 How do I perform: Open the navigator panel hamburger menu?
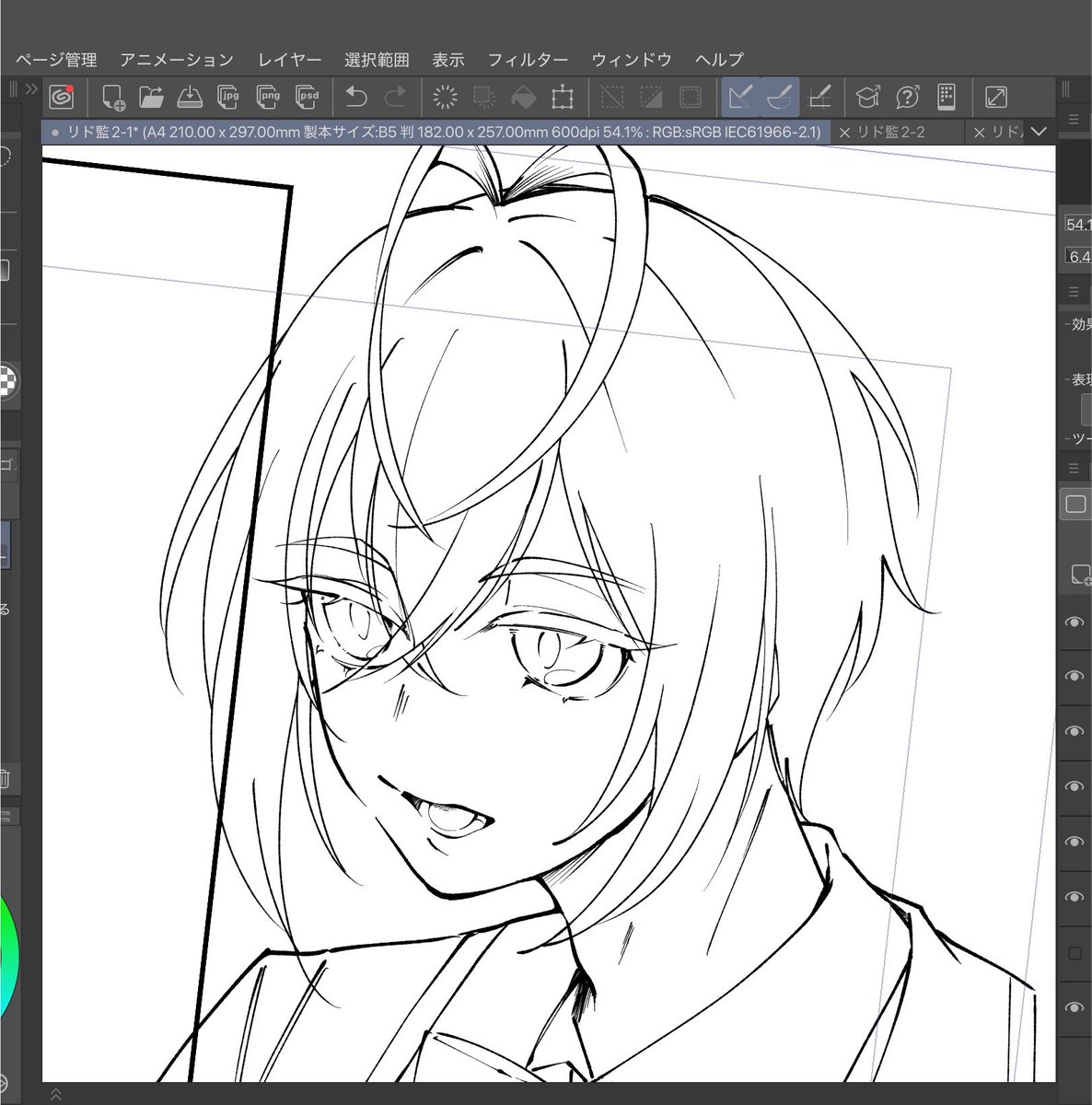pos(1074,119)
